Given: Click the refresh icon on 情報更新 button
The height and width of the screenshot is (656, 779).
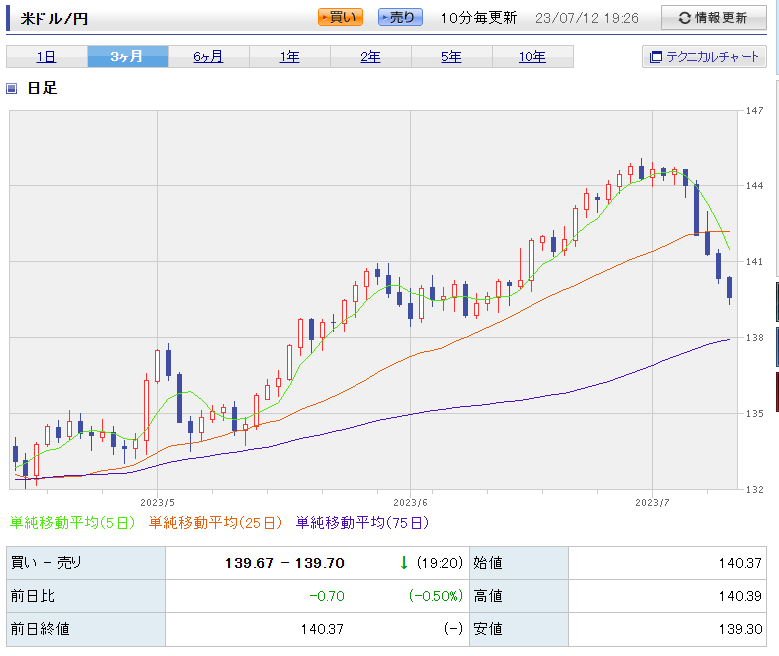Looking at the screenshot, I should (x=684, y=18).
